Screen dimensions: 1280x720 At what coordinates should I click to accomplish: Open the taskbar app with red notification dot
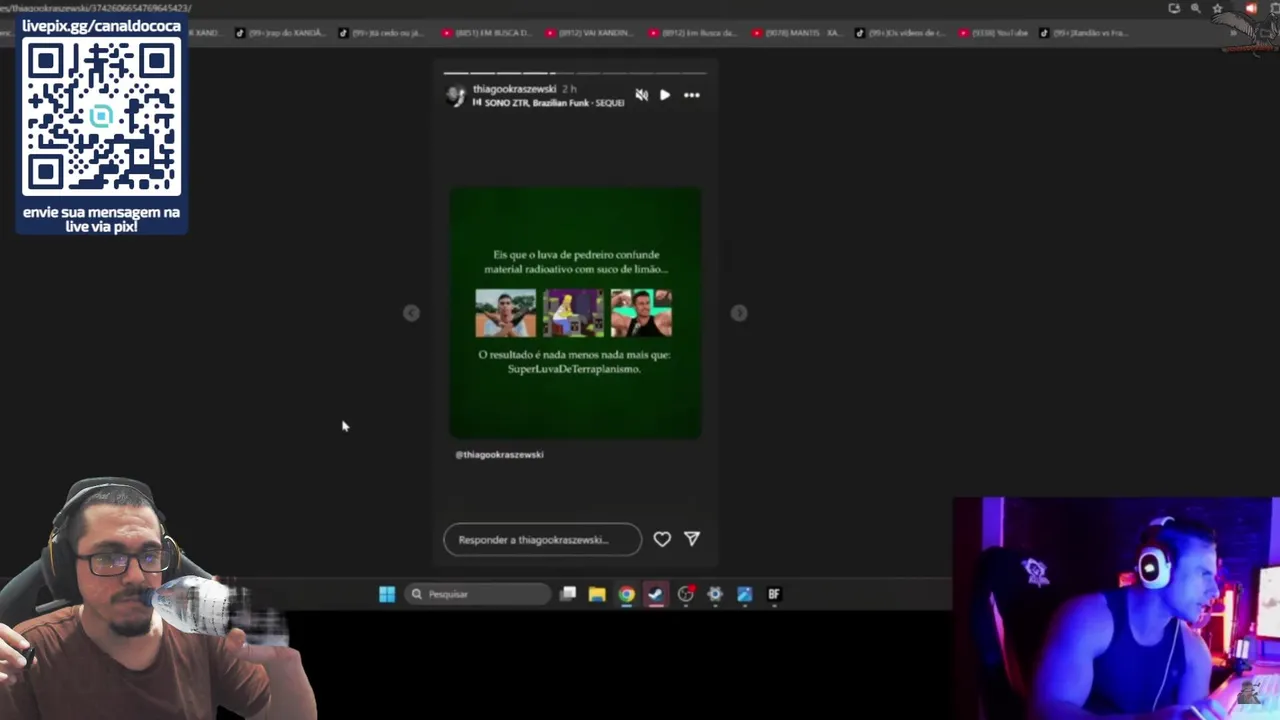click(685, 594)
